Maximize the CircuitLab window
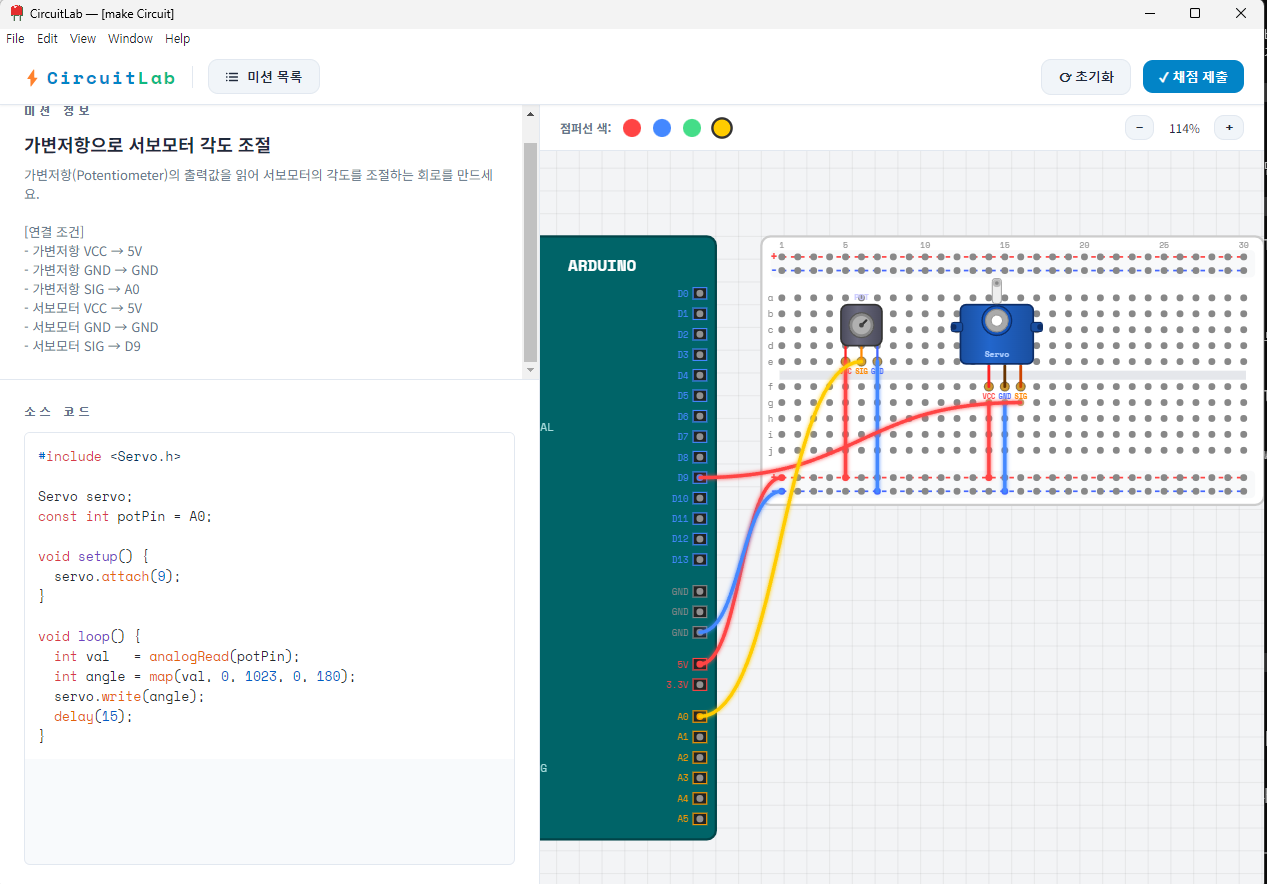This screenshot has width=1267, height=884. (x=1195, y=13)
